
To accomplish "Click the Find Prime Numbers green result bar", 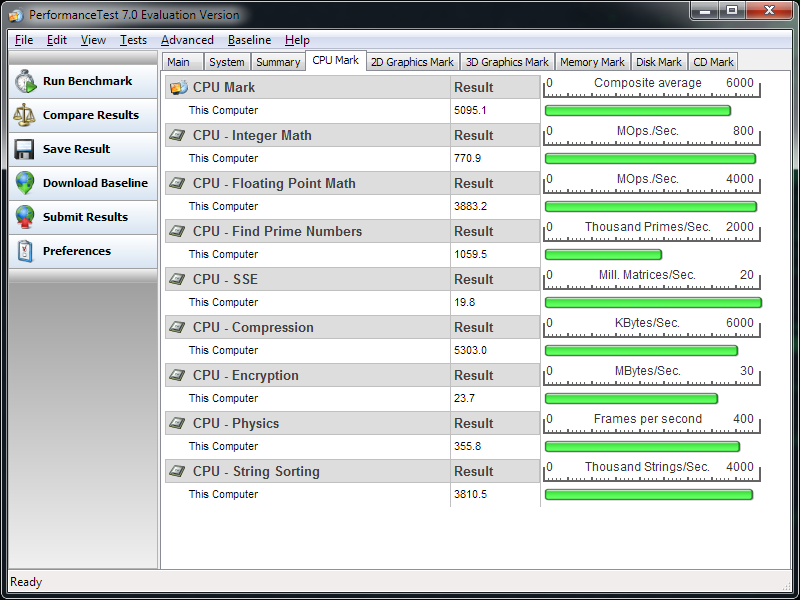I will pos(603,255).
